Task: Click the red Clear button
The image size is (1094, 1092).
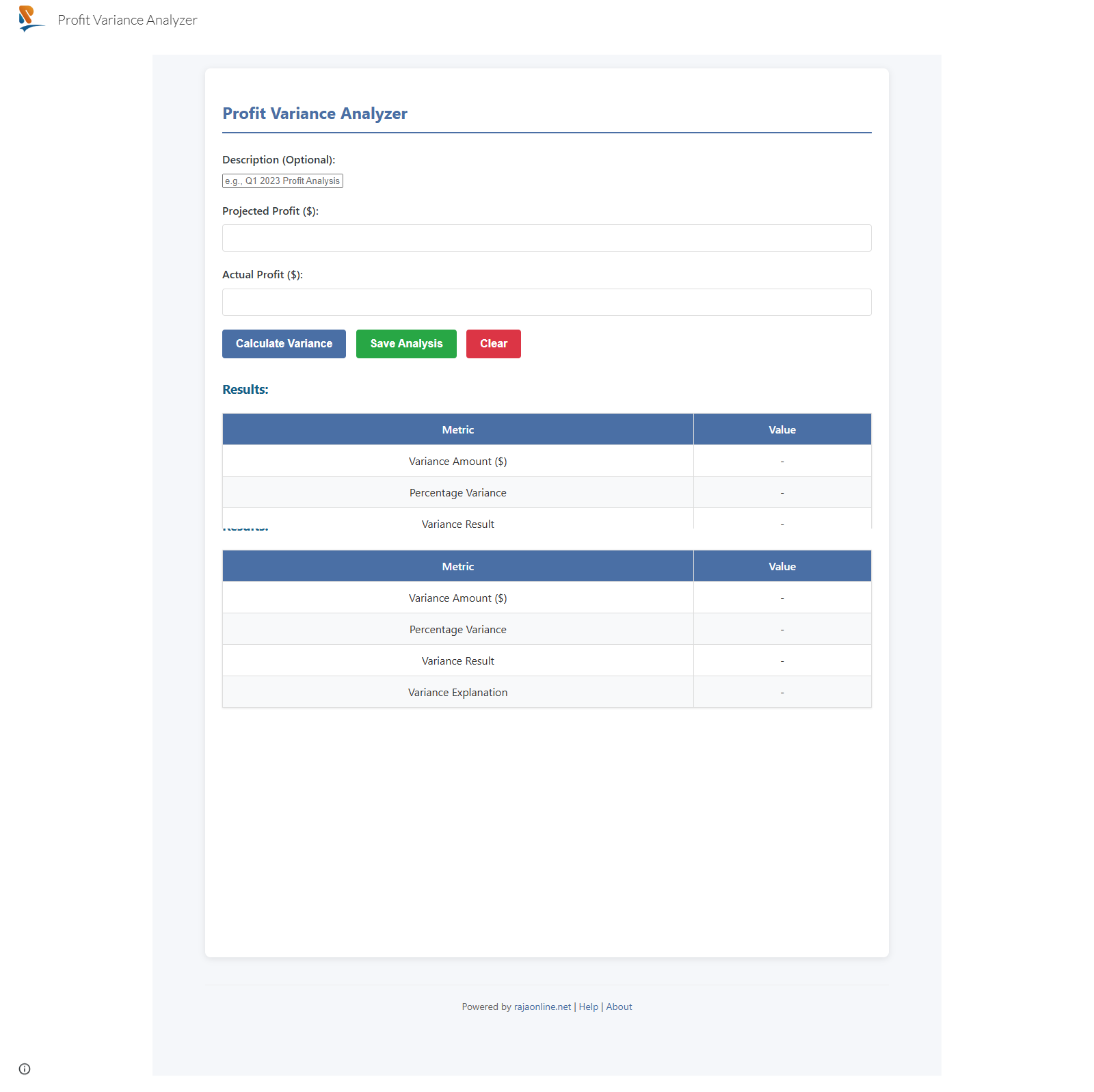Action: (494, 344)
